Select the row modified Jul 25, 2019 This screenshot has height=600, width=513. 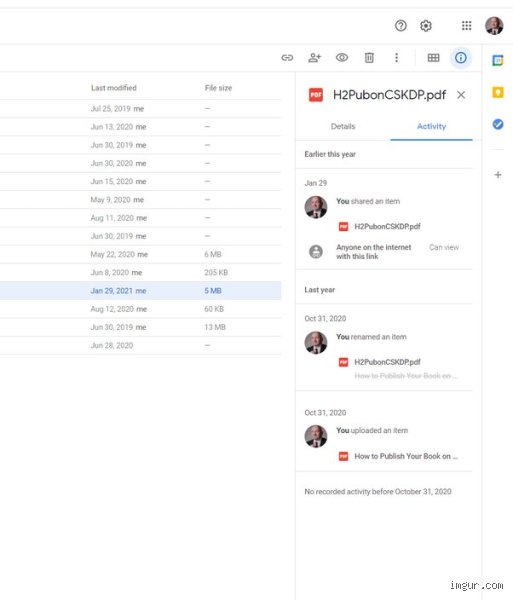click(x=140, y=109)
